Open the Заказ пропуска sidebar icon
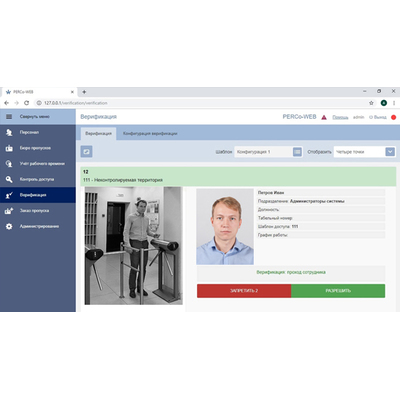Image resolution: width=400 pixels, height=400 pixels. click(9, 211)
